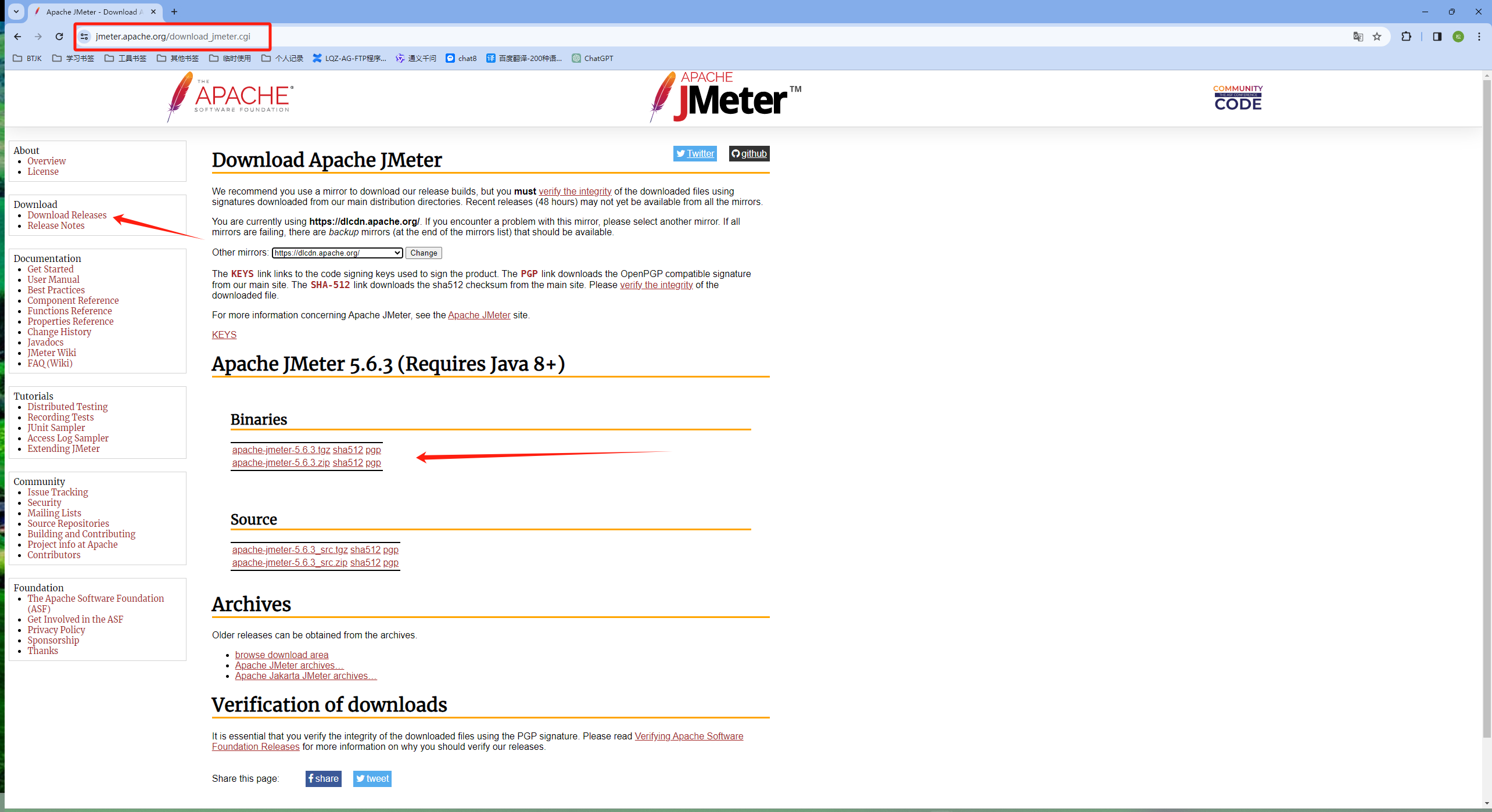This screenshot has height=812, width=1492.
Task: Go back with the back arrow
Action: (17, 37)
